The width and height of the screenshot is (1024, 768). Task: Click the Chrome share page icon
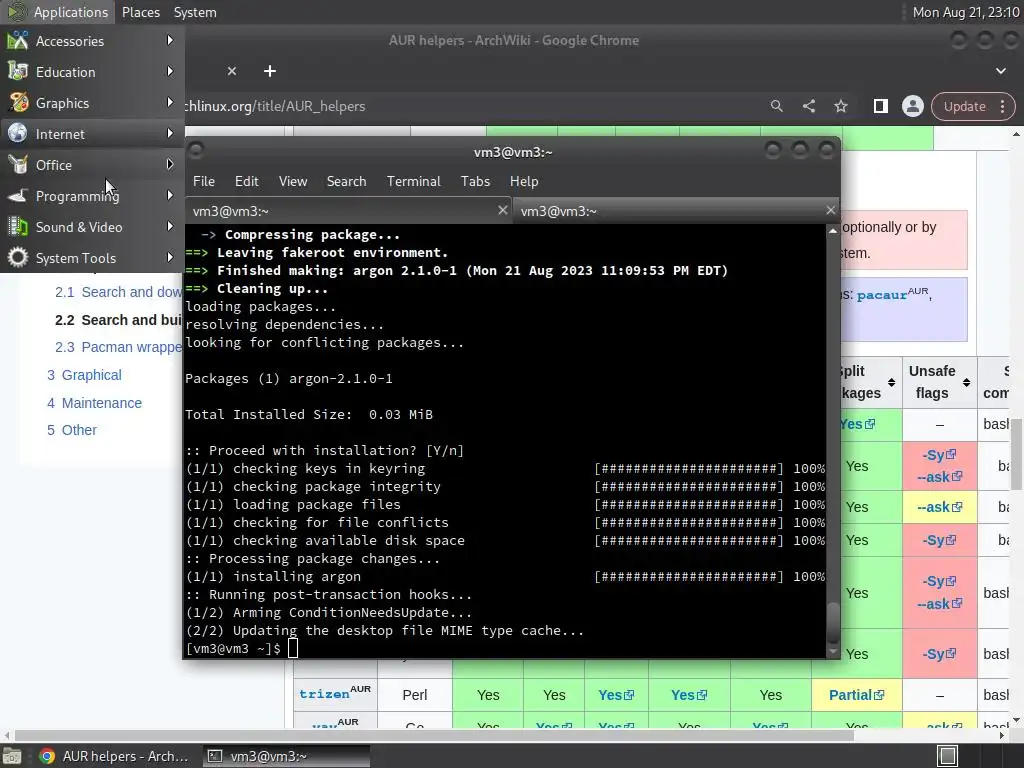(808, 106)
